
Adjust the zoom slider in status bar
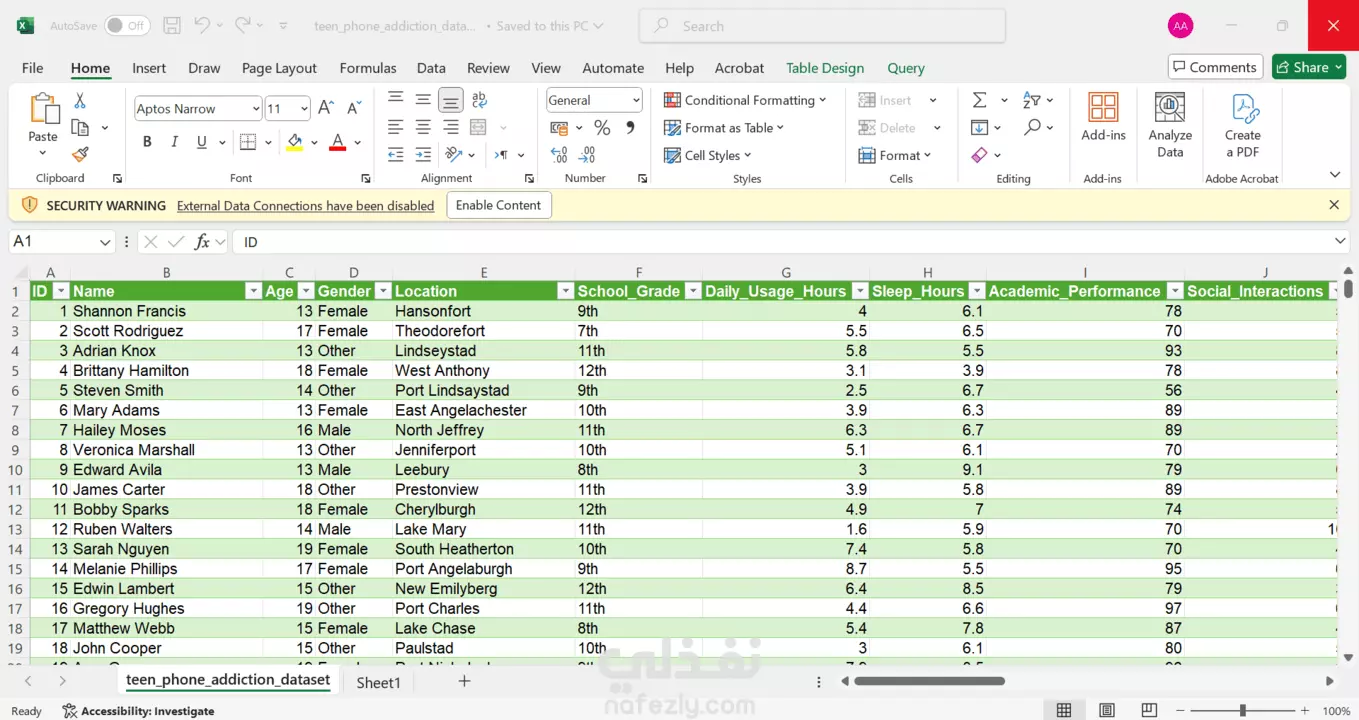coord(1242,711)
